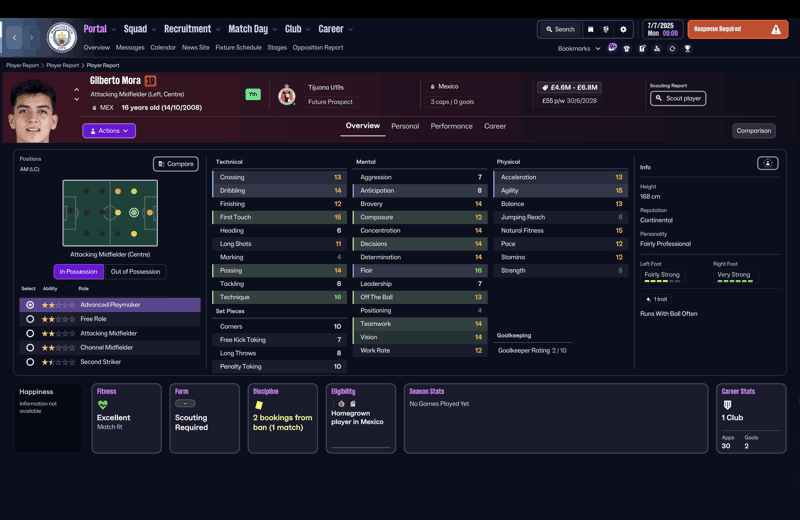Viewport: 800px width, 520px height.
Task: Select the Attacking Midfielder role radio
Action: tap(30, 333)
